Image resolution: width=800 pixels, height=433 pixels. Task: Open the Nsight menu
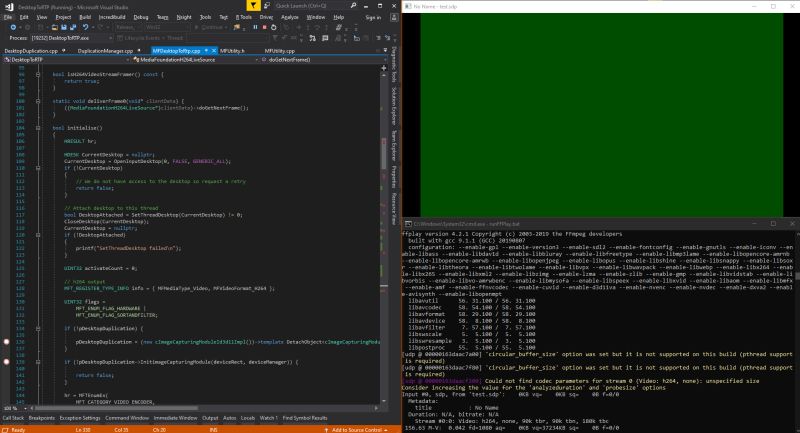point(184,17)
